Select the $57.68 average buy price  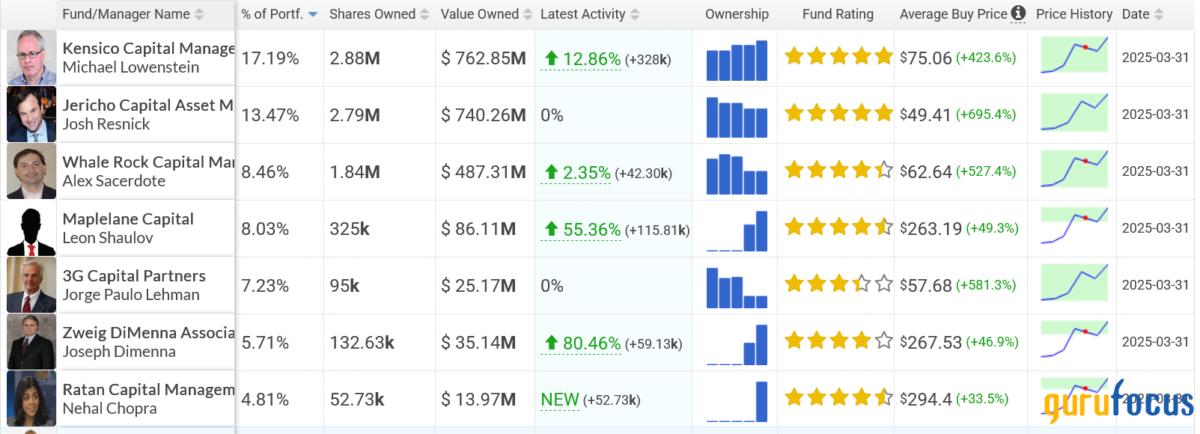point(925,286)
